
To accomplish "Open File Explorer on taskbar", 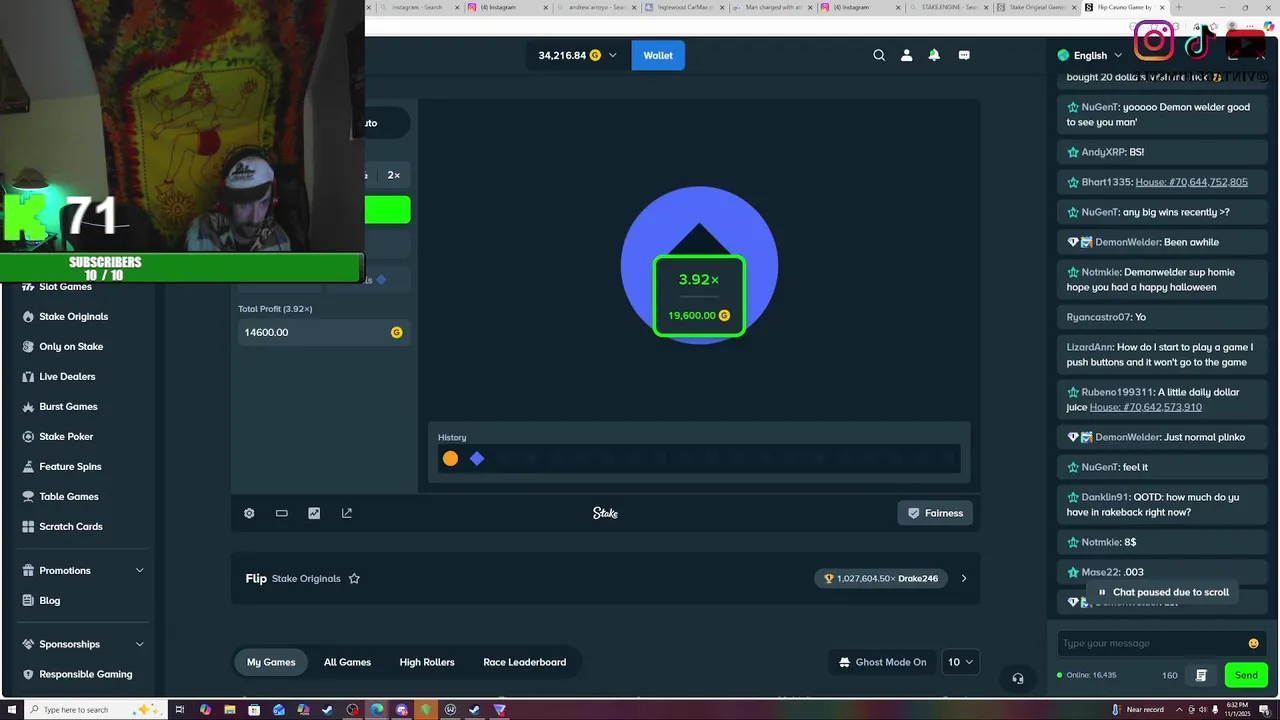I will (229, 710).
